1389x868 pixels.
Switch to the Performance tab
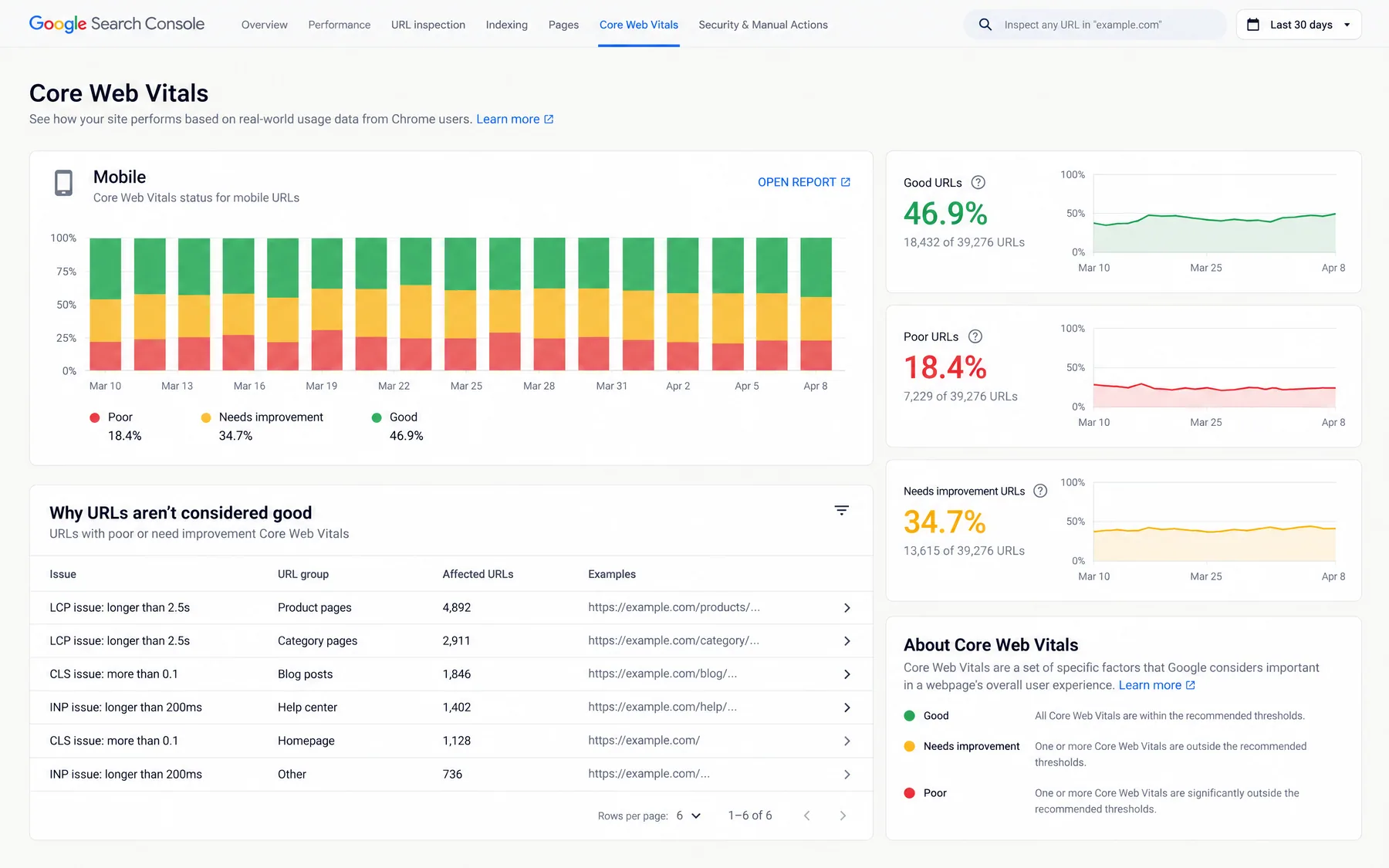[x=340, y=25]
